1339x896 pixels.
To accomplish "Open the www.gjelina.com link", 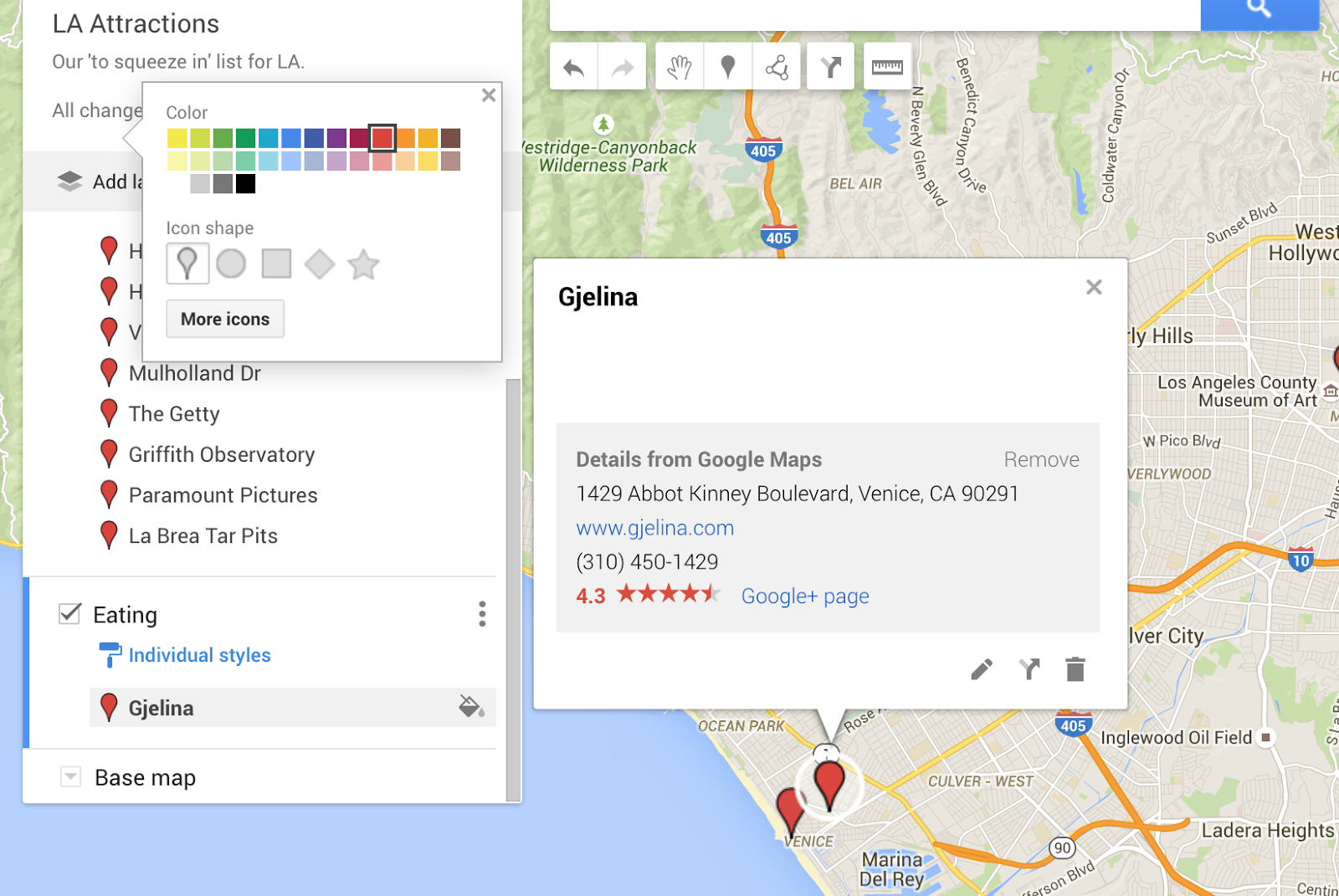I will coord(654,528).
